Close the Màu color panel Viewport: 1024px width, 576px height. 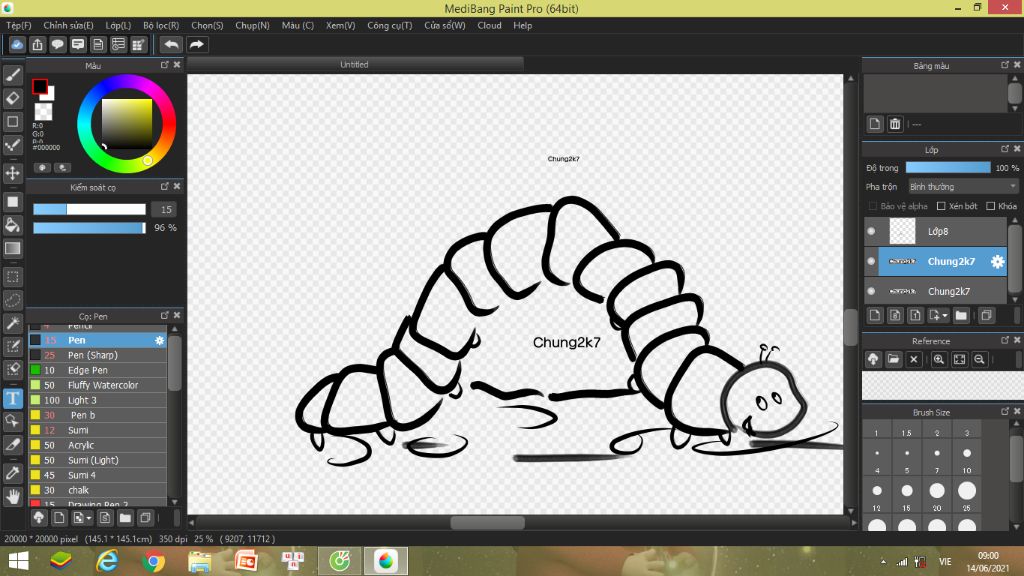pos(177,65)
